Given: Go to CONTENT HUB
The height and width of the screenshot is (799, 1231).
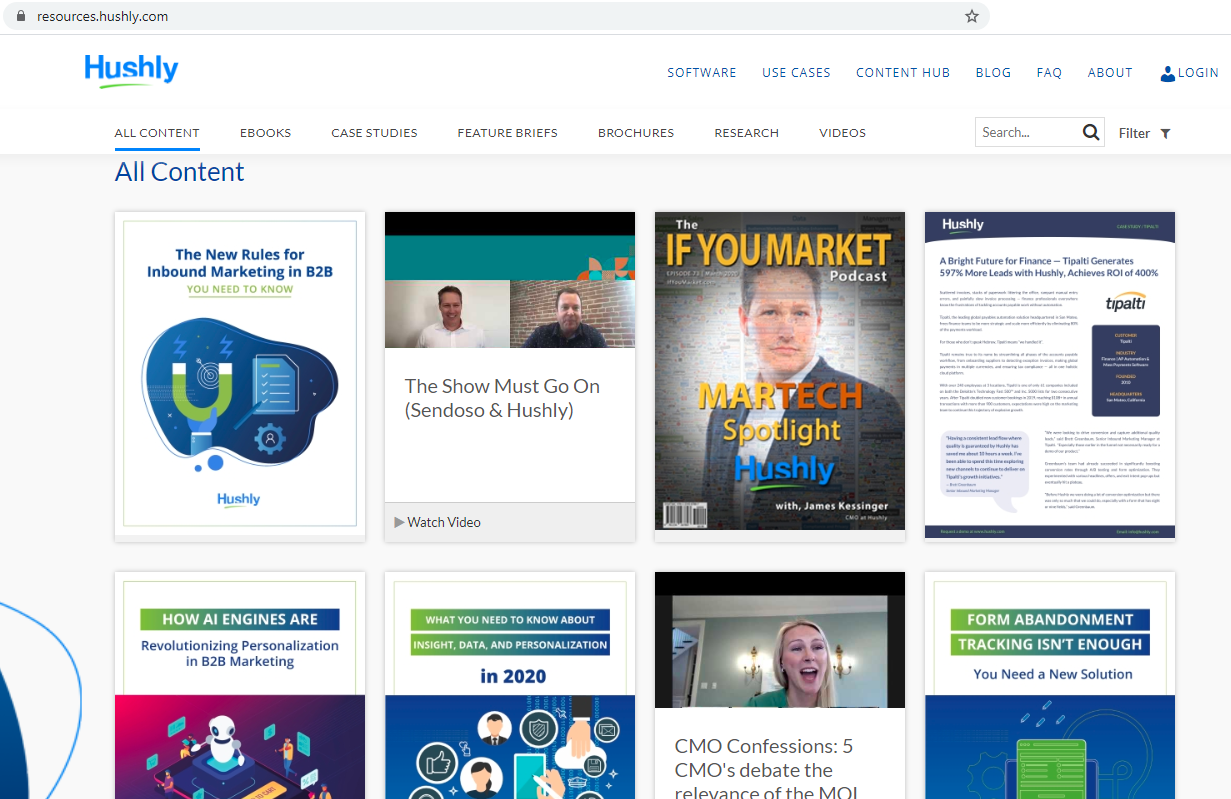Looking at the screenshot, I should click(903, 73).
